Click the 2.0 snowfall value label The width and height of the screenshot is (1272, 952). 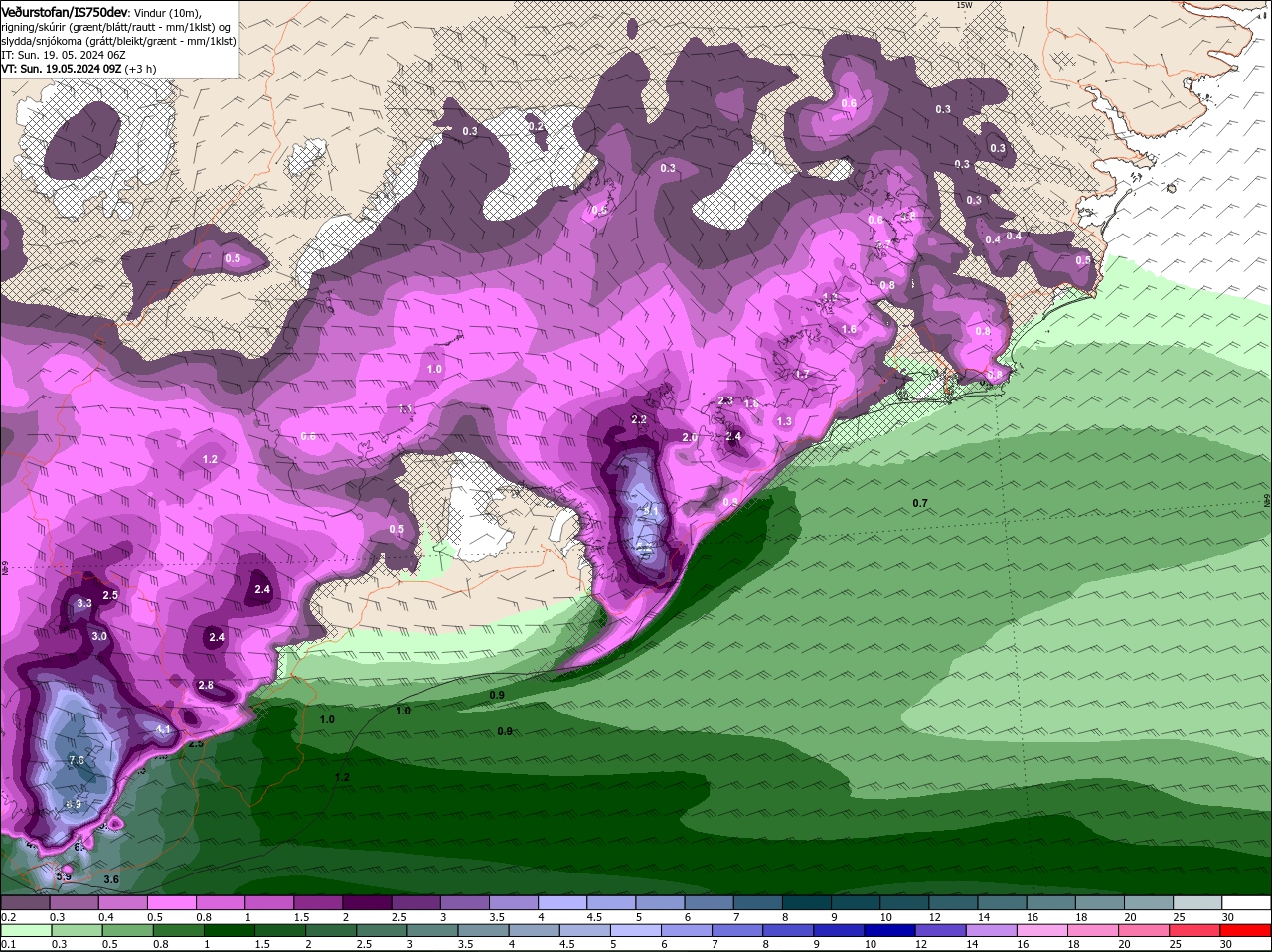[690, 437]
